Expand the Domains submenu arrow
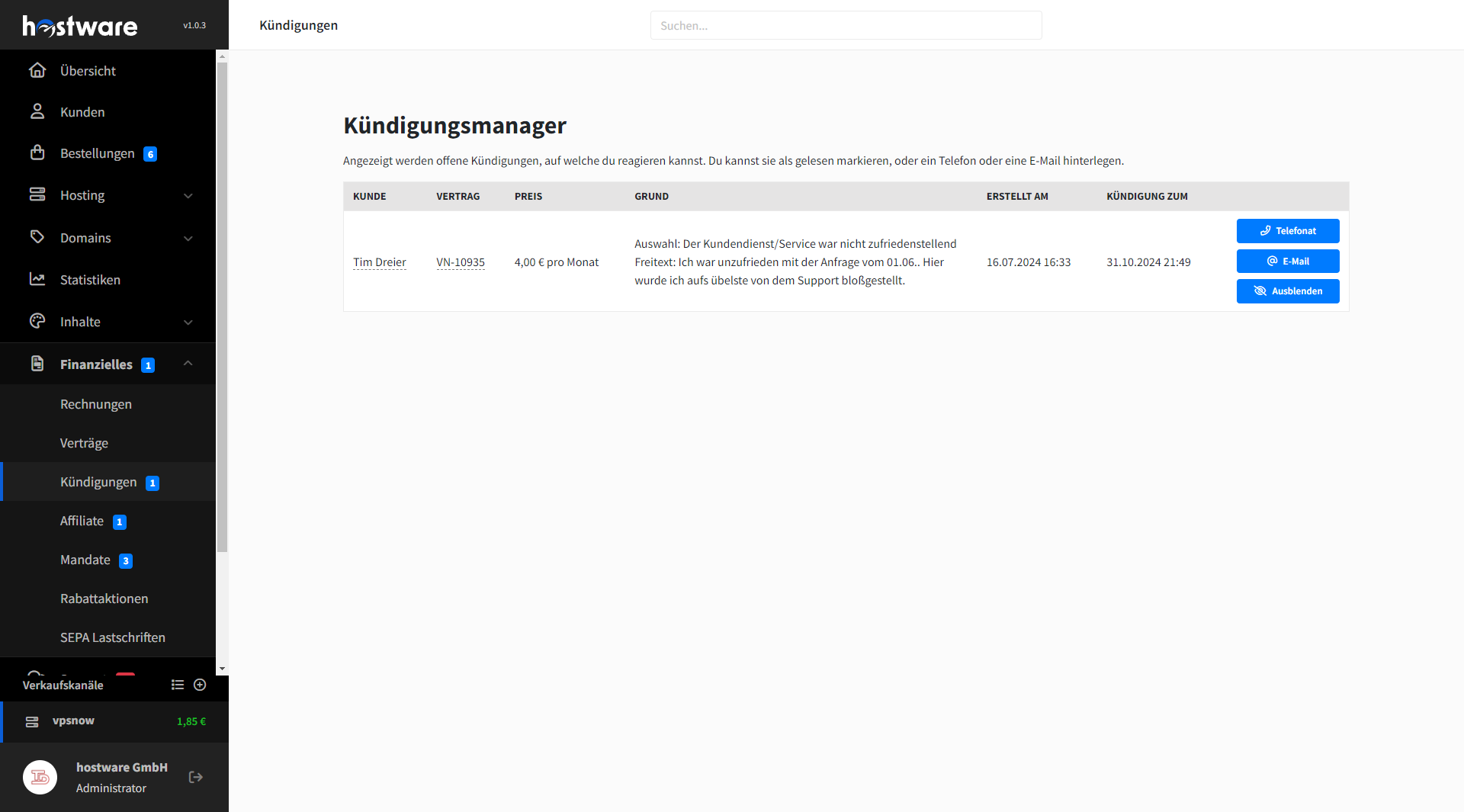 pyautogui.click(x=188, y=239)
